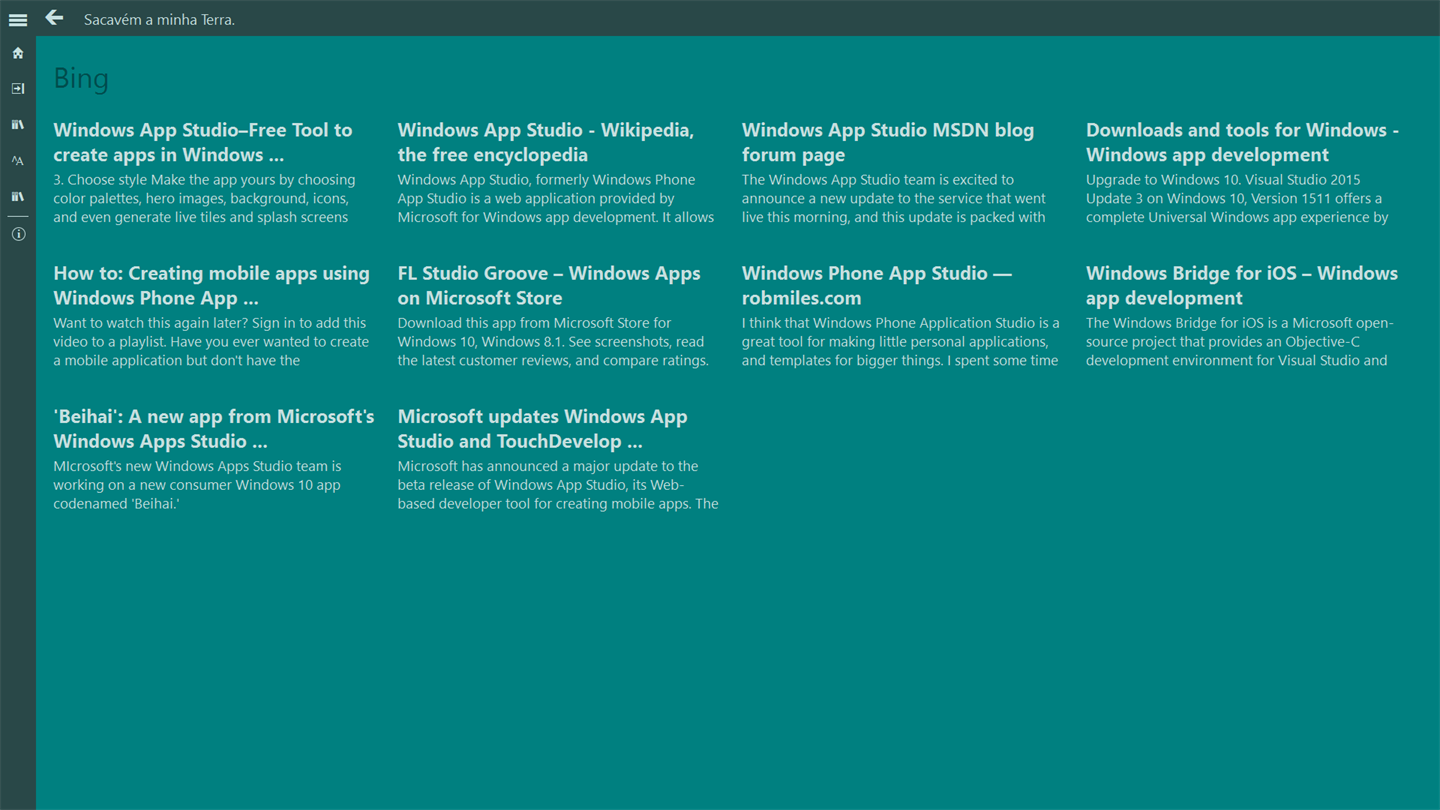Click the text 'Upgrade to Windows 10. Visual Studio 2015'
This screenshot has width=1440, height=810.
[x=1223, y=180]
